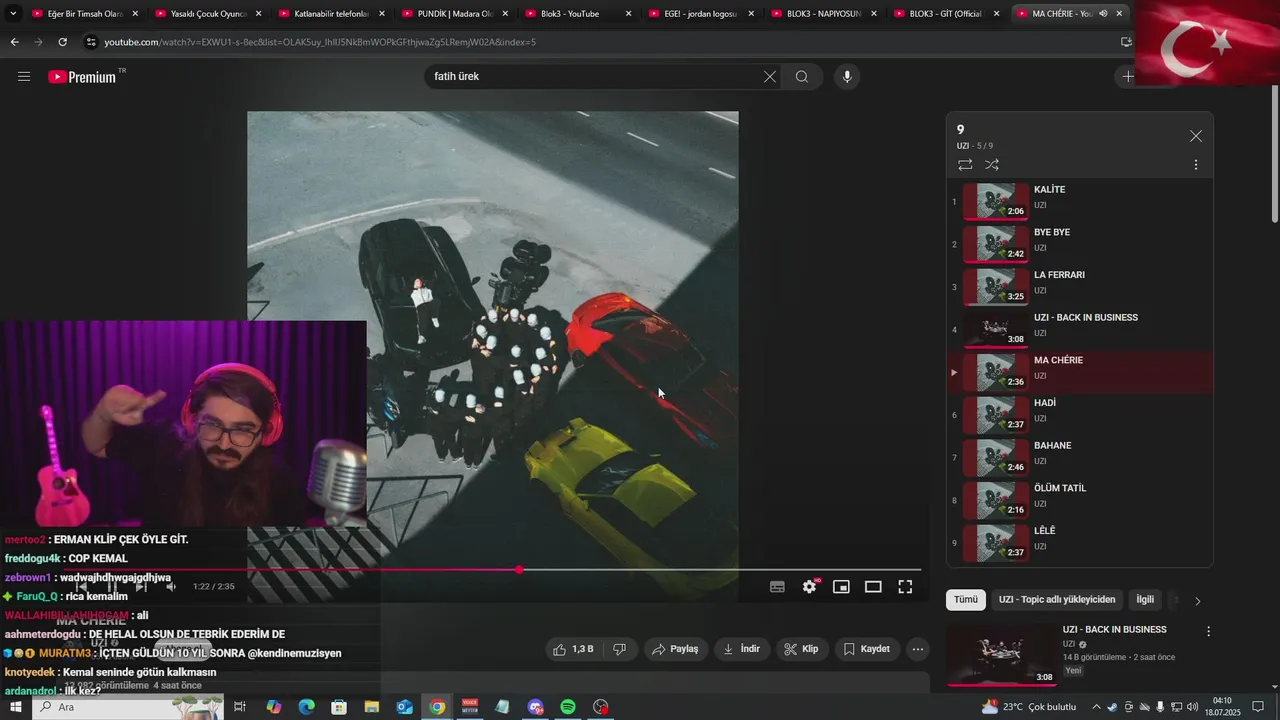Open Microsoft Edge from the taskbar
The image size is (1280, 720).
coord(306,707)
